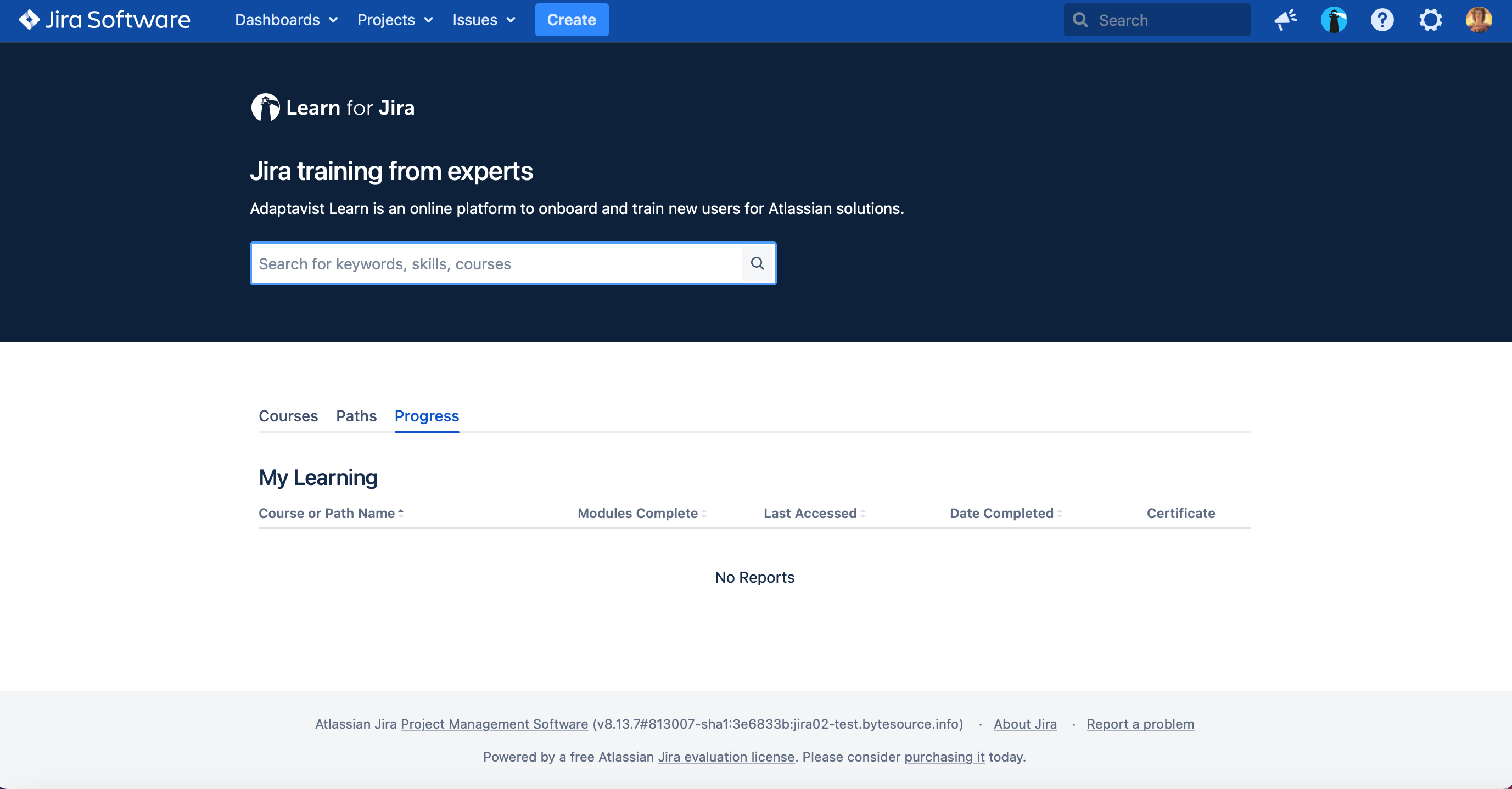Open the About Jira link
This screenshot has width=1512, height=789.
coord(1025,724)
